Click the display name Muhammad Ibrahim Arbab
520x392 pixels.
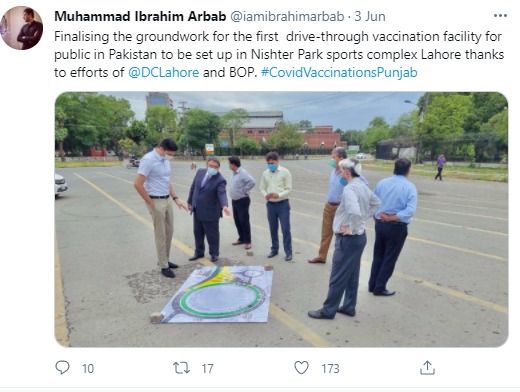pos(140,16)
